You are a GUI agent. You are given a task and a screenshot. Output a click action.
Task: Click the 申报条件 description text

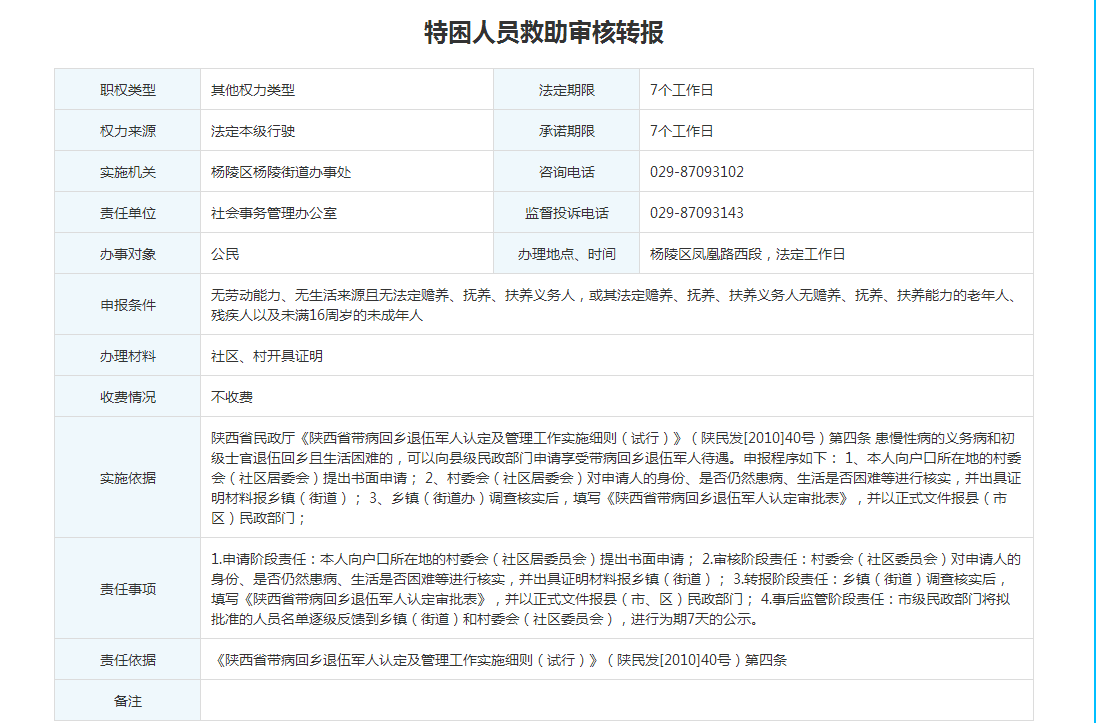[x=612, y=305]
